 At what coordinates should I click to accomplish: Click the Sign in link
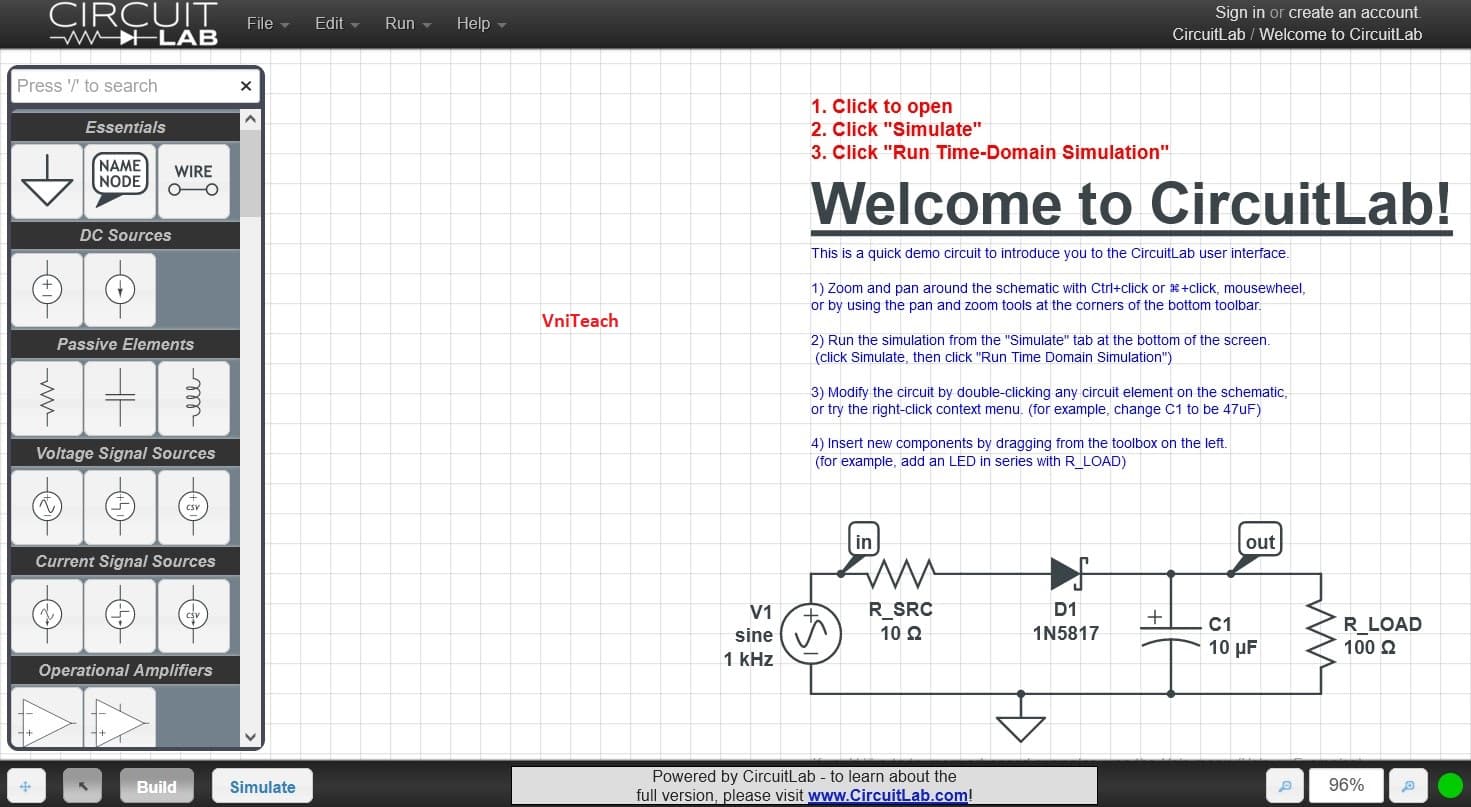click(x=1239, y=12)
